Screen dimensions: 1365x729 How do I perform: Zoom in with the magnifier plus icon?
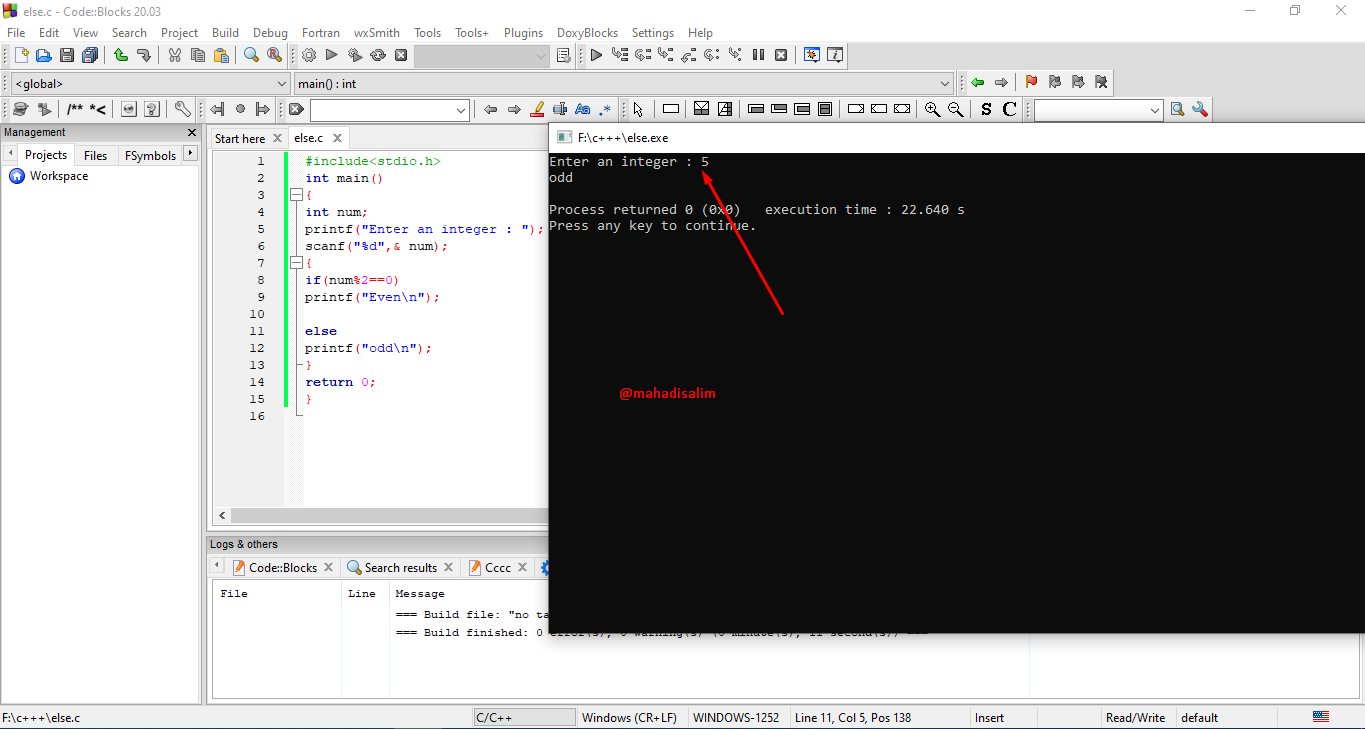pyautogui.click(x=932, y=110)
